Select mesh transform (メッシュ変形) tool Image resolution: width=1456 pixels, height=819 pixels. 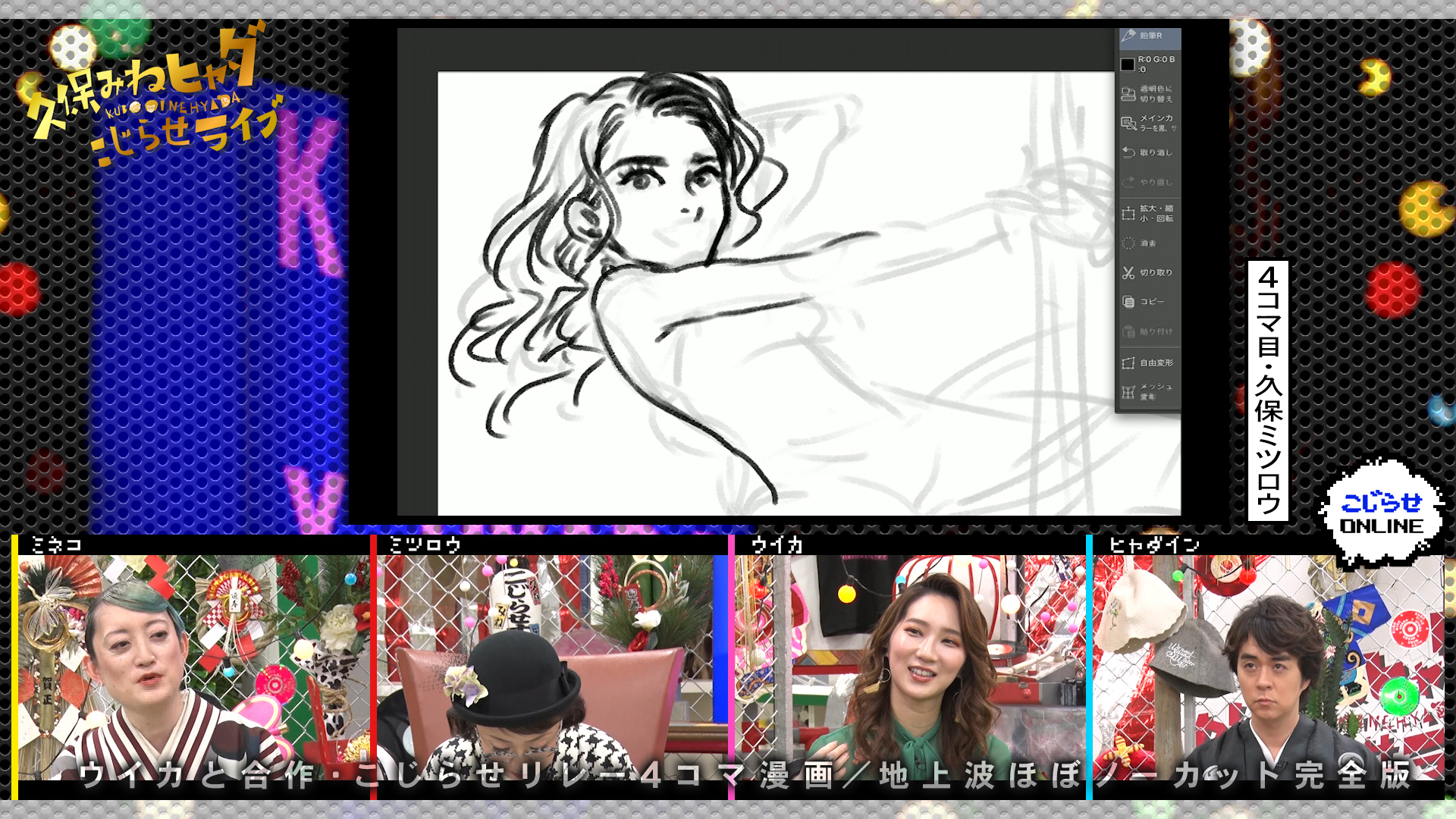click(x=1128, y=391)
